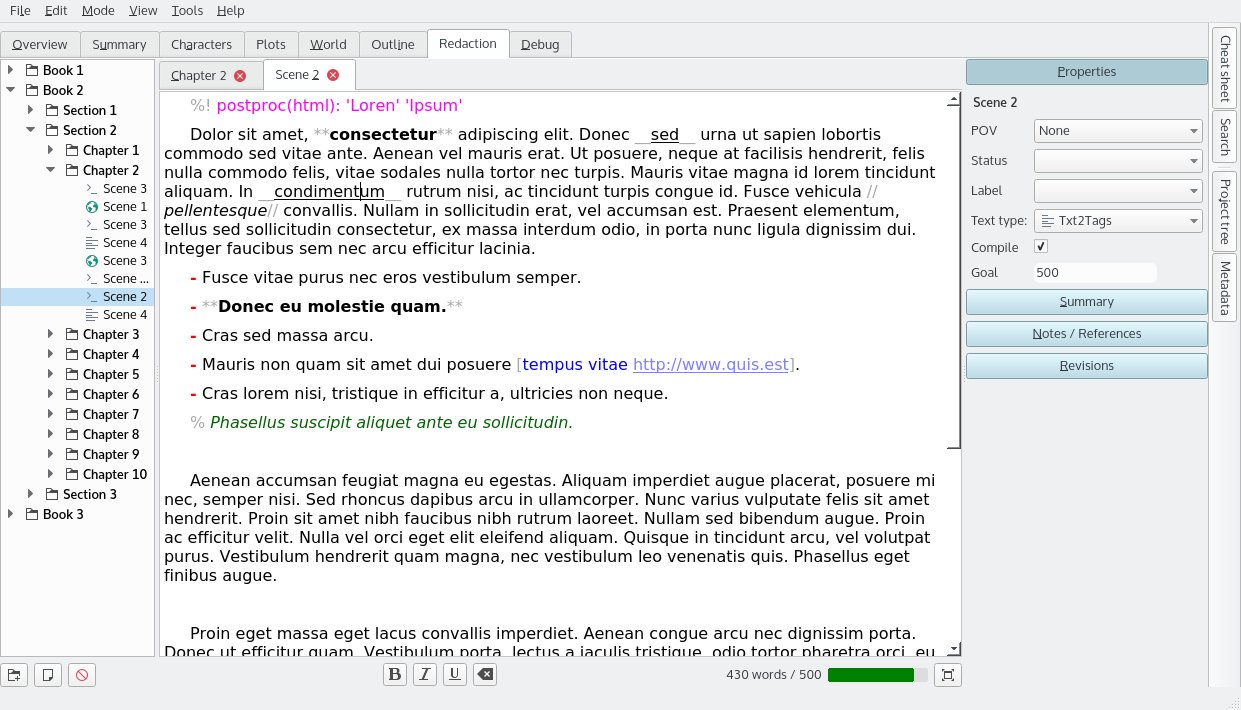Open the Text type dropdown
The image size is (1241, 710).
(x=1118, y=221)
